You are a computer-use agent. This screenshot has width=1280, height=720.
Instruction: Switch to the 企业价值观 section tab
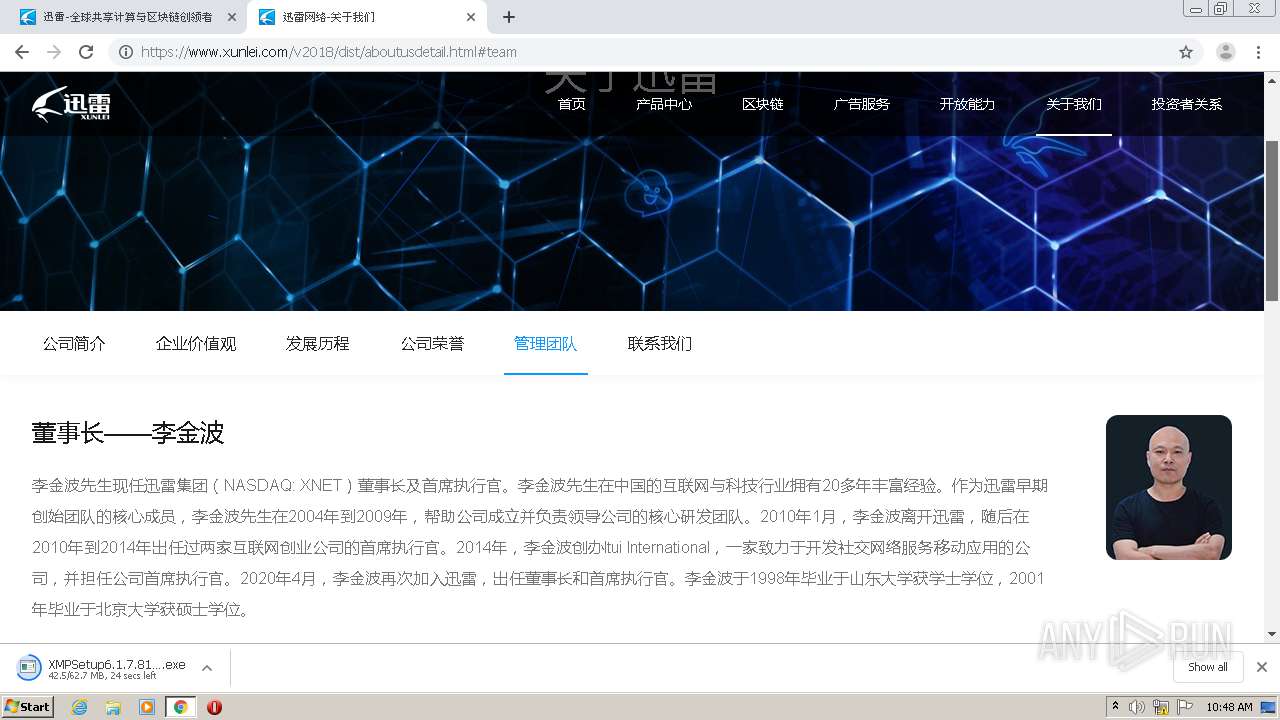(196, 344)
